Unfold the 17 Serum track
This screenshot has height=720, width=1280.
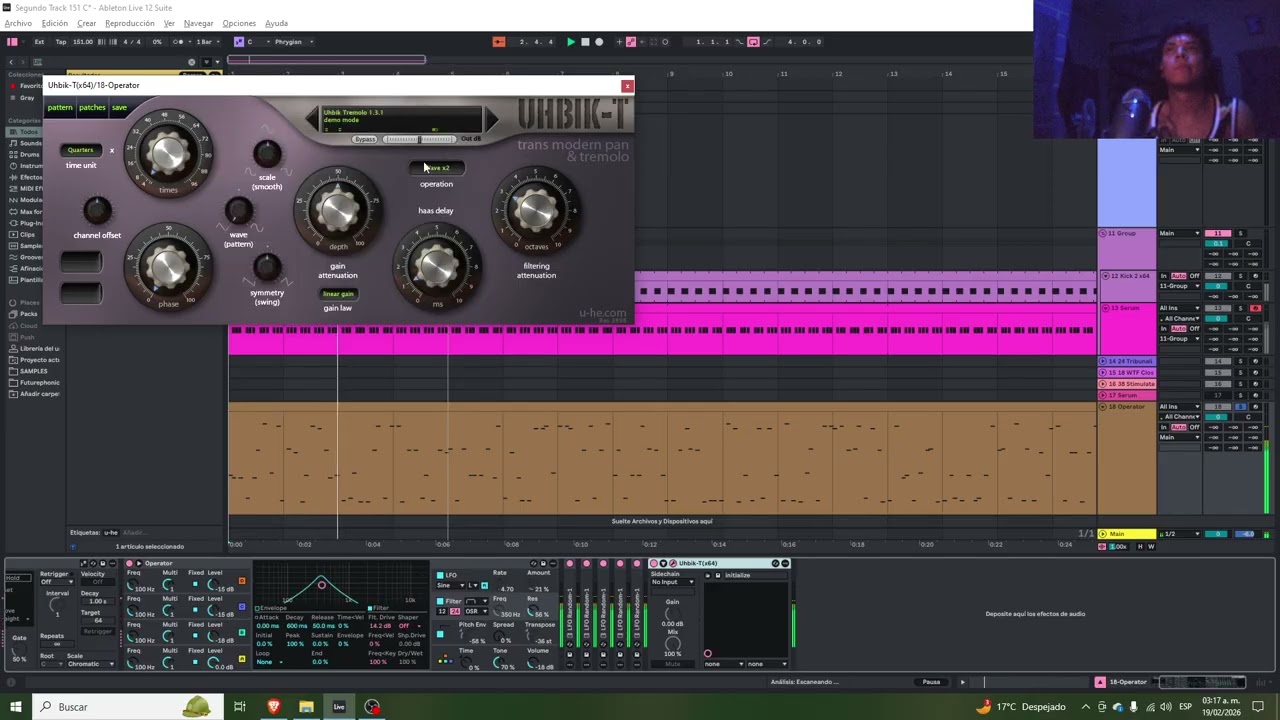pos(1104,395)
